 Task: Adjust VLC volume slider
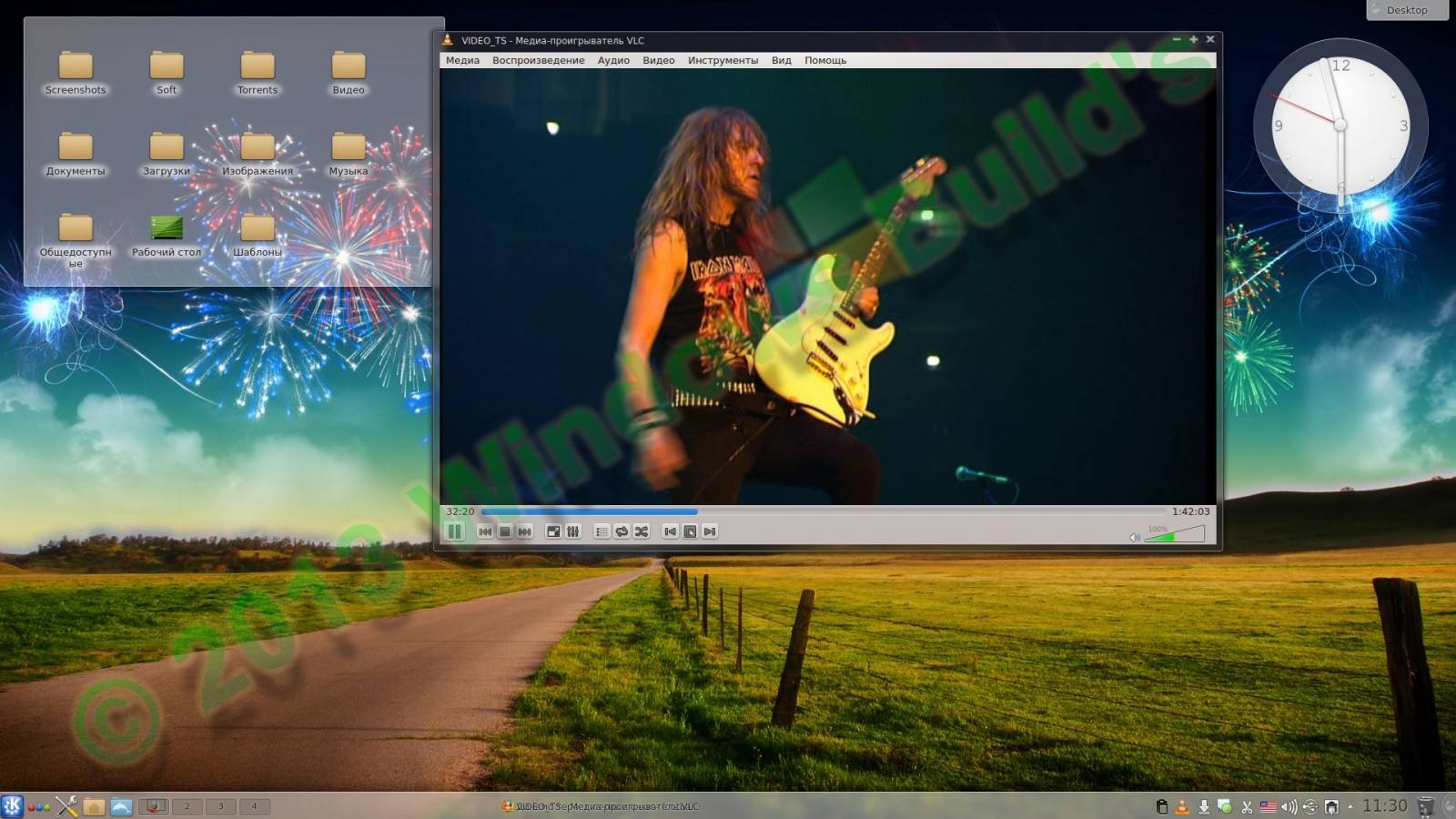pyautogui.click(x=1175, y=533)
